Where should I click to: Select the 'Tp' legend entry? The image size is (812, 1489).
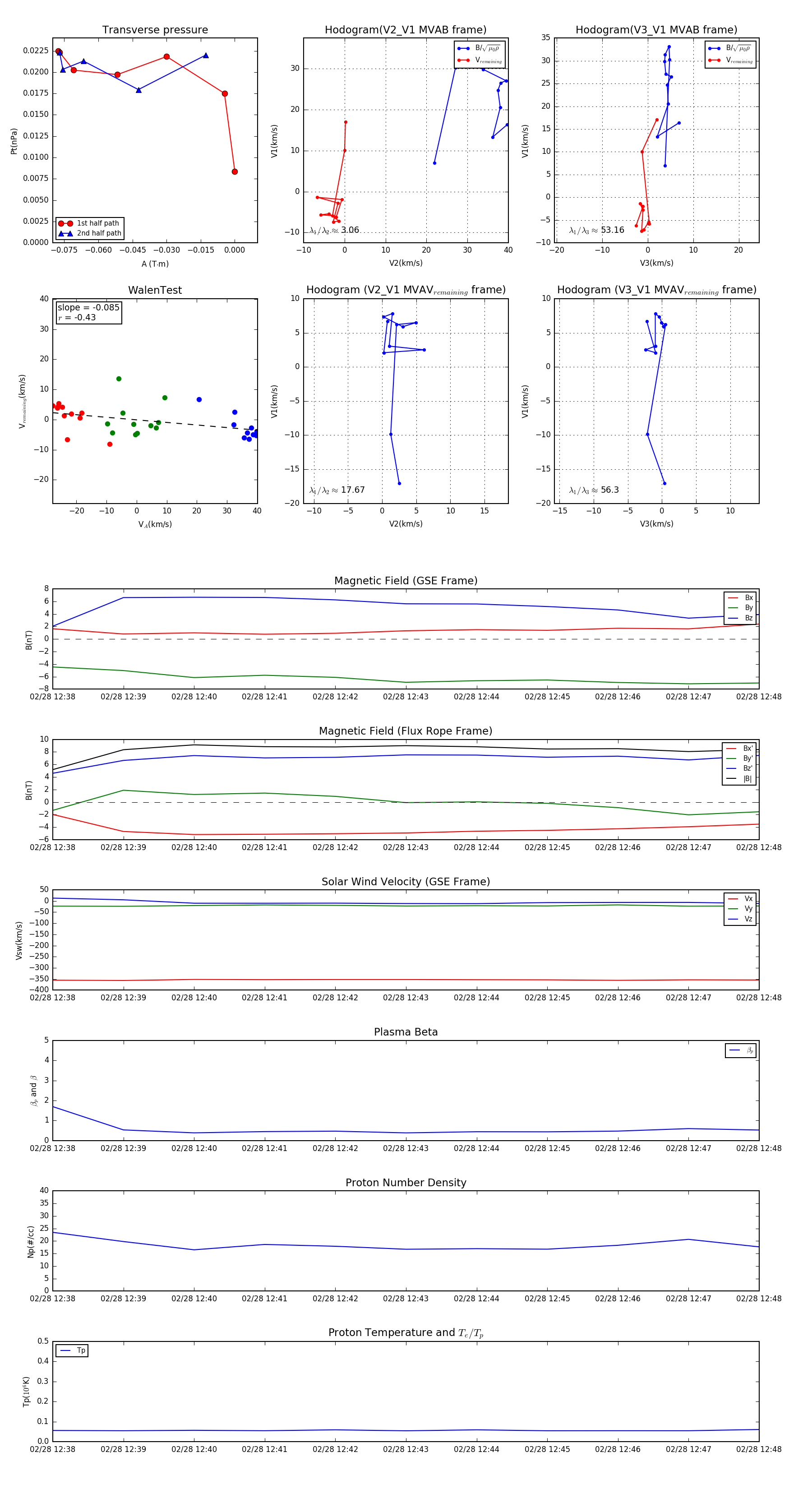[73, 1350]
